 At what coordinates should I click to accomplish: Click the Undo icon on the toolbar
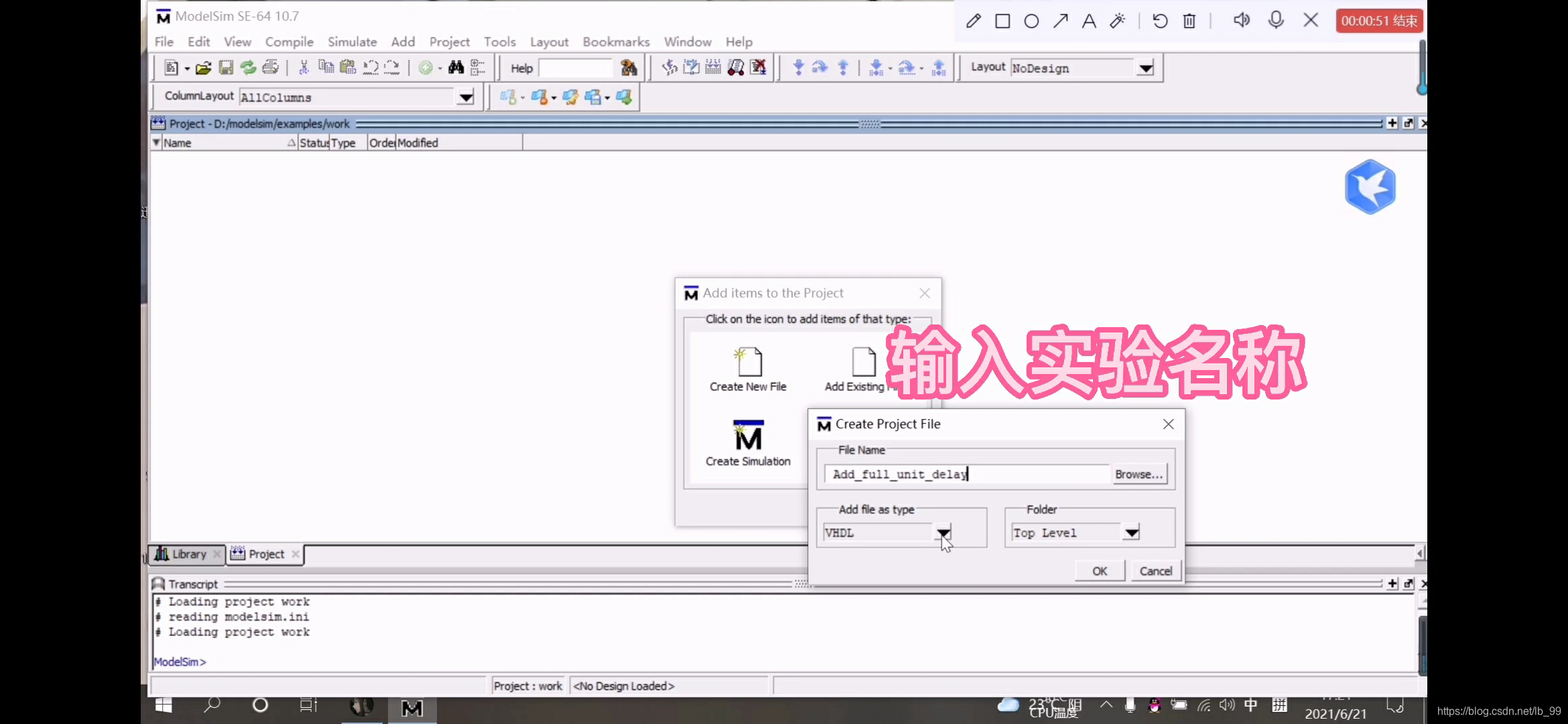[371, 67]
